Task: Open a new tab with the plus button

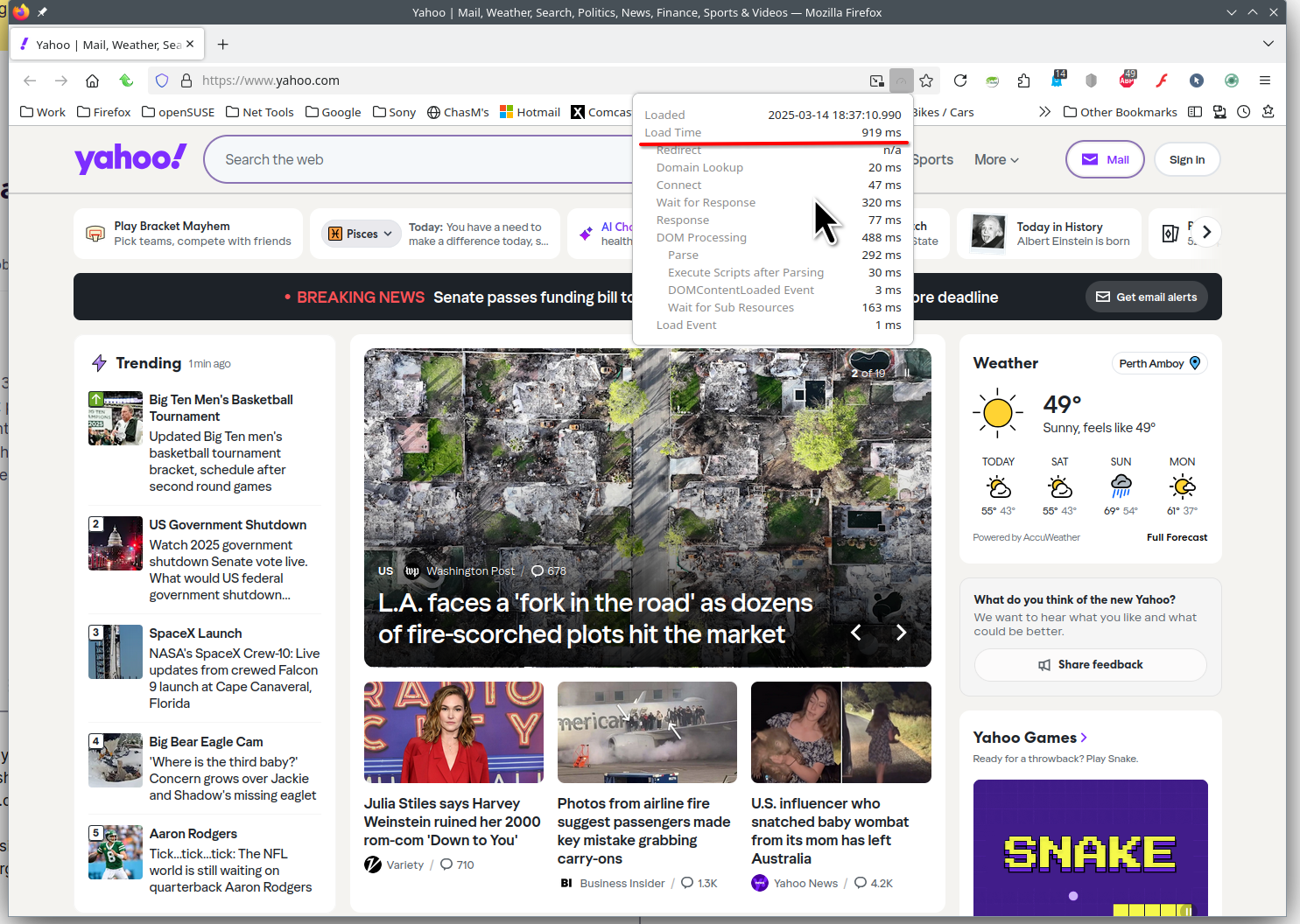Action: pyautogui.click(x=223, y=45)
